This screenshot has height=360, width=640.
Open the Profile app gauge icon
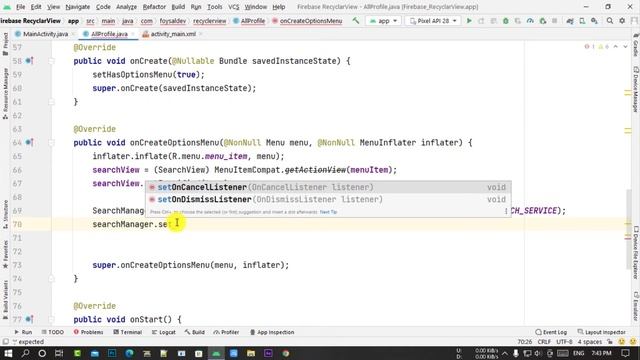(x=530, y=20)
